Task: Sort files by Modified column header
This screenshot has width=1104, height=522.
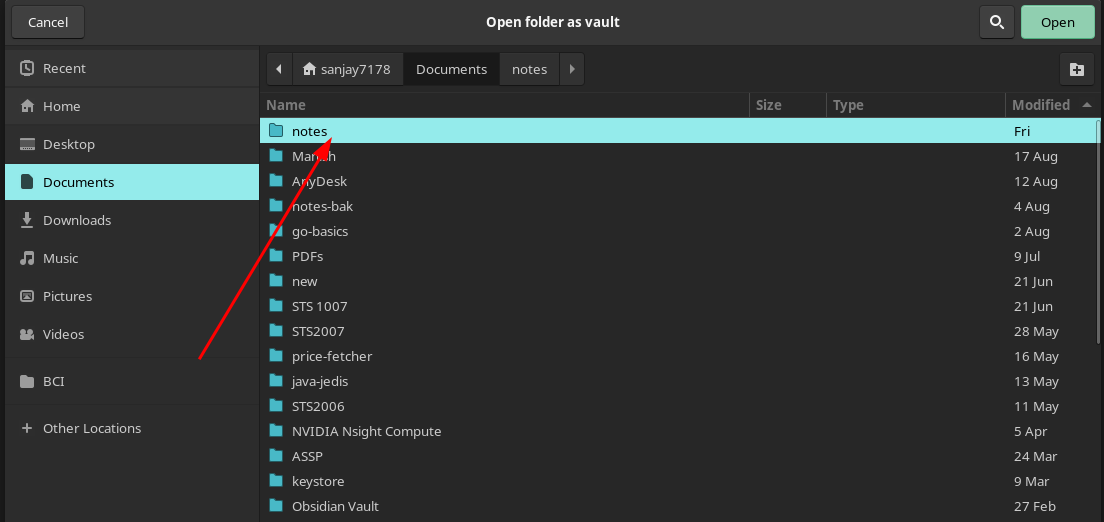Action: (1040, 105)
